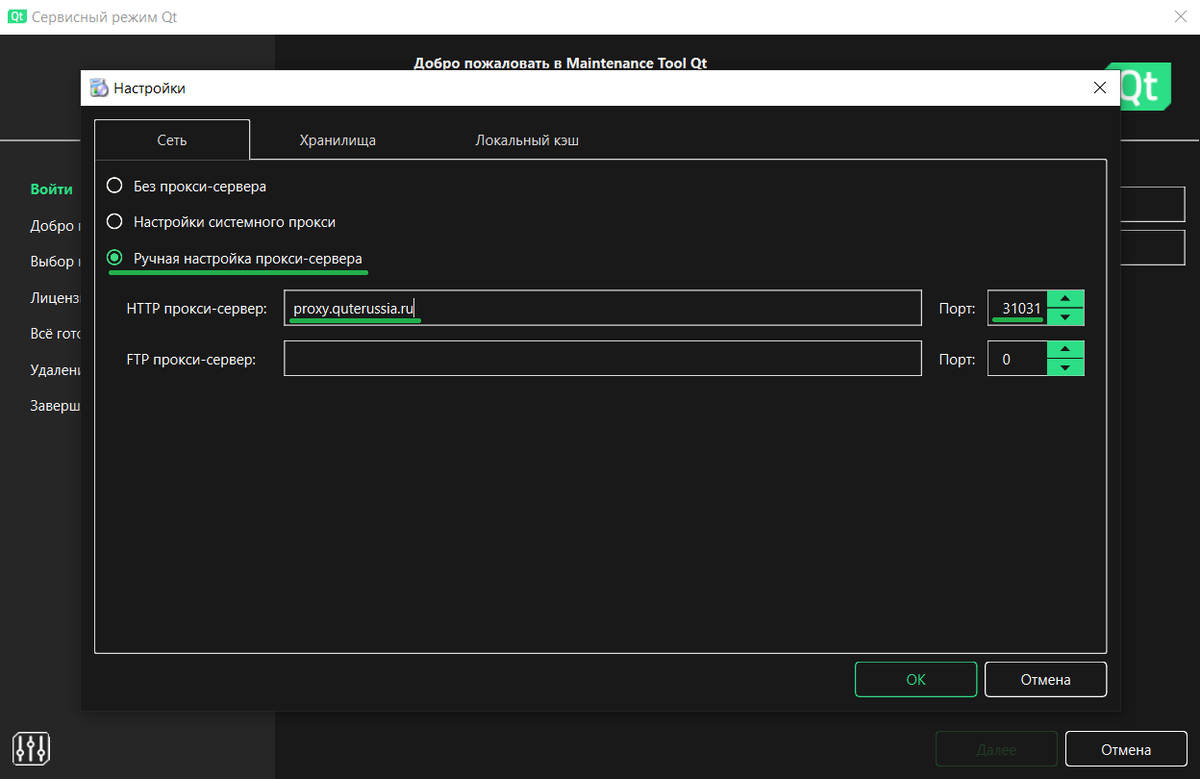The height and width of the screenshot is (779, 1200).
Task: Decrease the FTP proxy port value
Action: 1065,367
